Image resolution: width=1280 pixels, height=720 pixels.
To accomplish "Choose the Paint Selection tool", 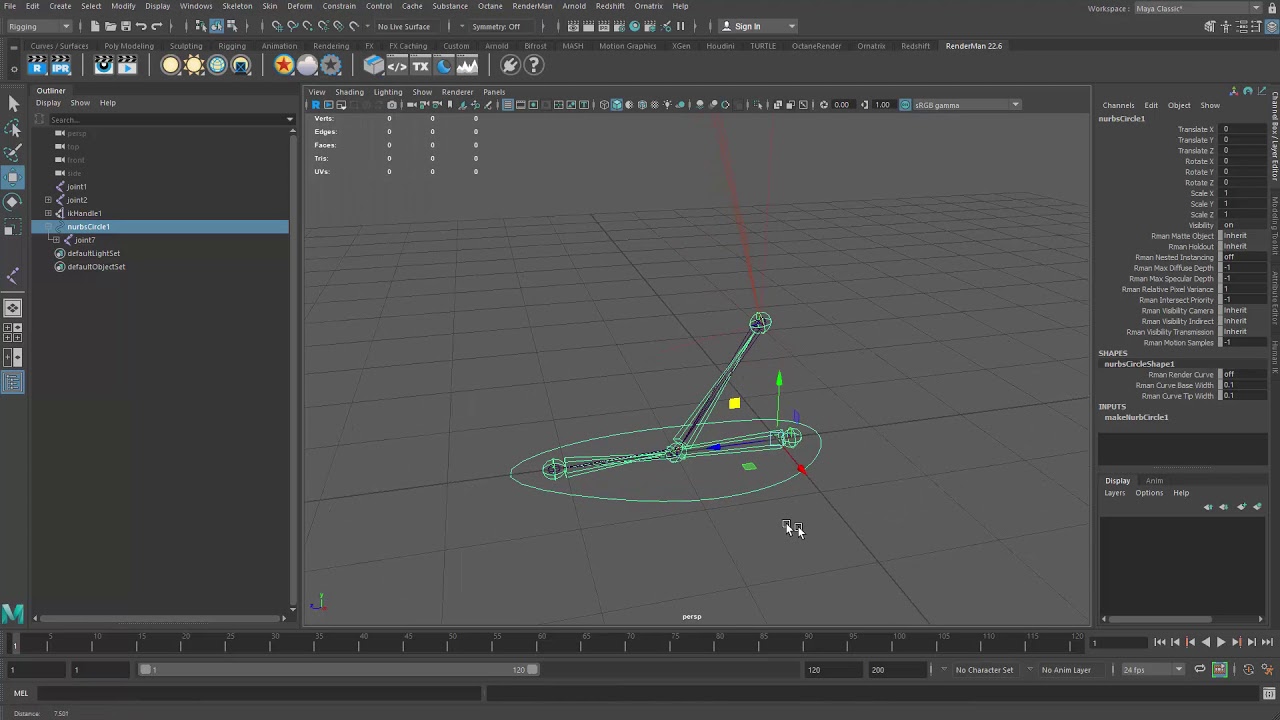I will 13,153.
